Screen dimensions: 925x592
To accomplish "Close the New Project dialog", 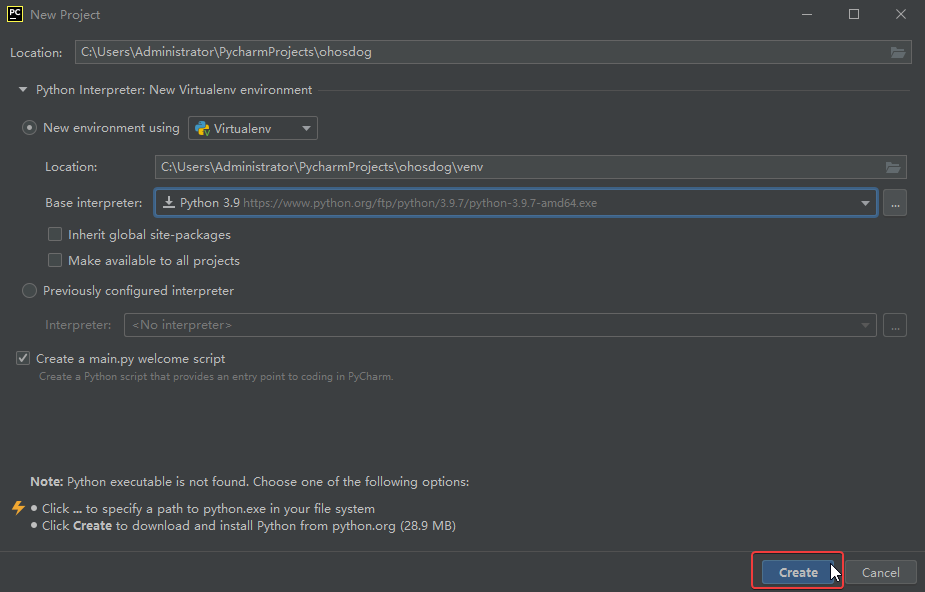I will [x=900, y=14].
